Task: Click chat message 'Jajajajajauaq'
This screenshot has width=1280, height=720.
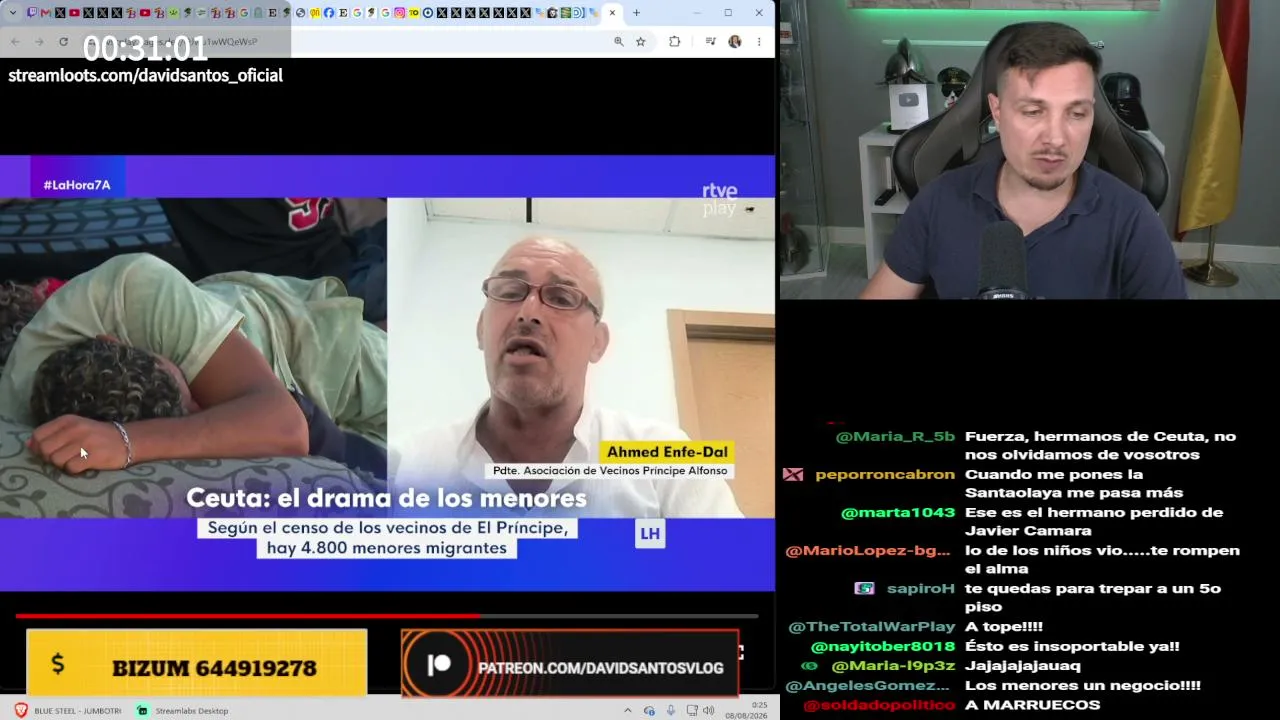Action: (1023, 666)
